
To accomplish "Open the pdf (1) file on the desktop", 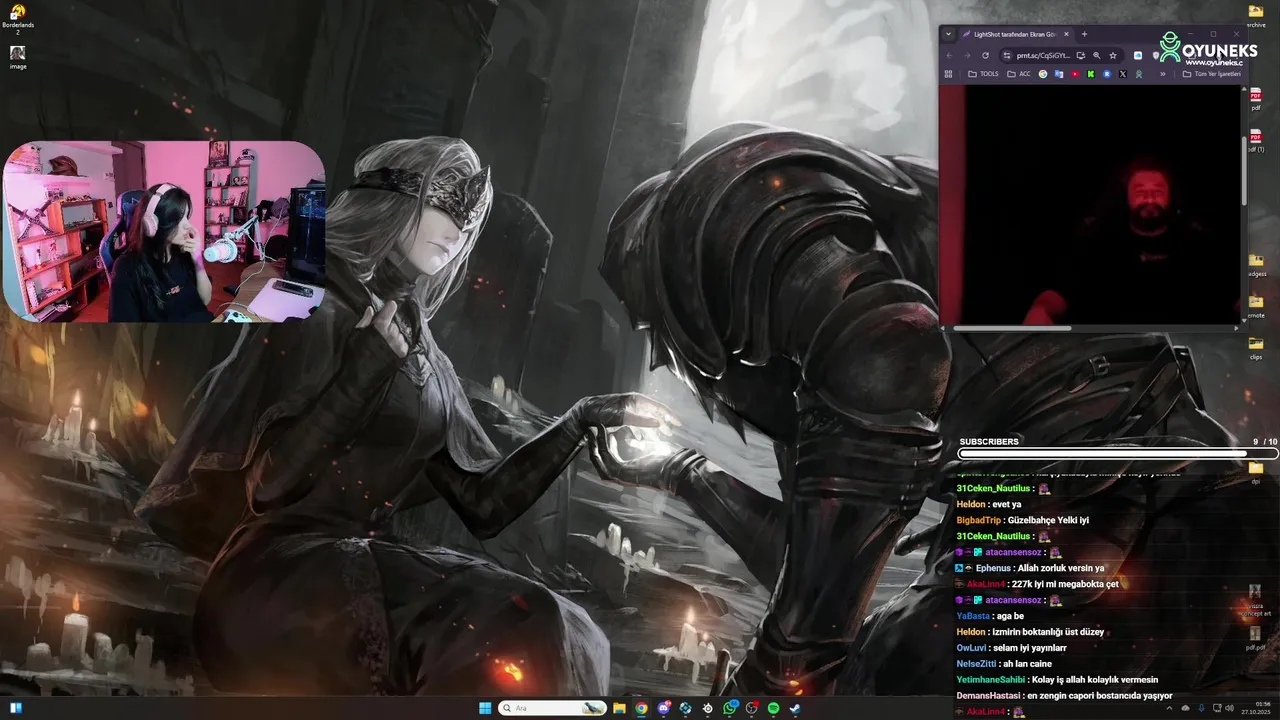I will pos(1256,140).
